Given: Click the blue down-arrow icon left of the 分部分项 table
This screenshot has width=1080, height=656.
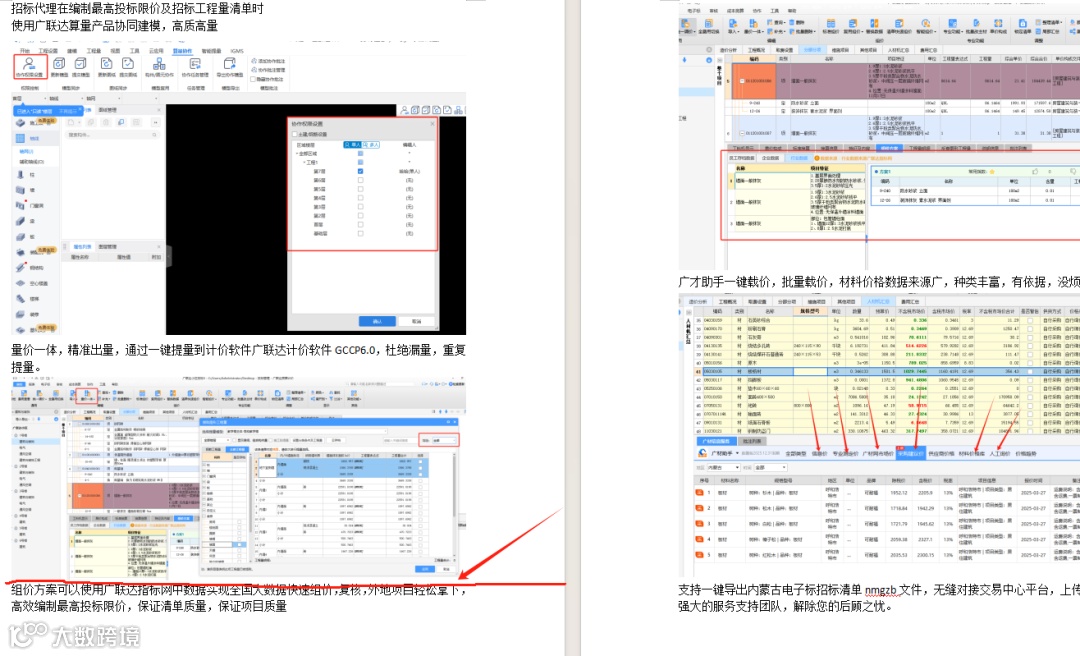Looking at the screenshot, I should click(x=685, y=60).
